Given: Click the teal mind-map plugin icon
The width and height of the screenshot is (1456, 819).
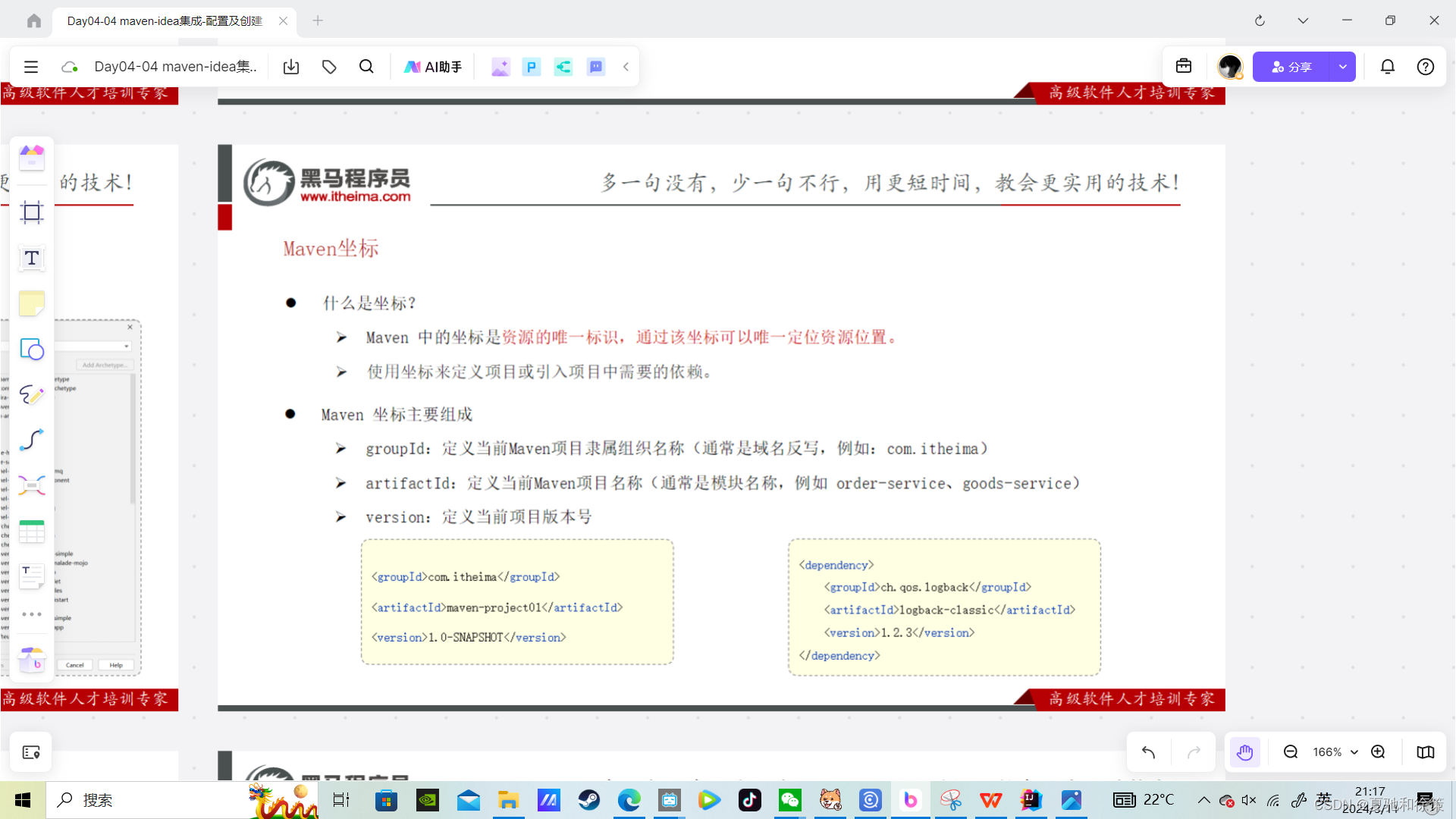Looking at the screenshot, I should (x=563, y=67).
